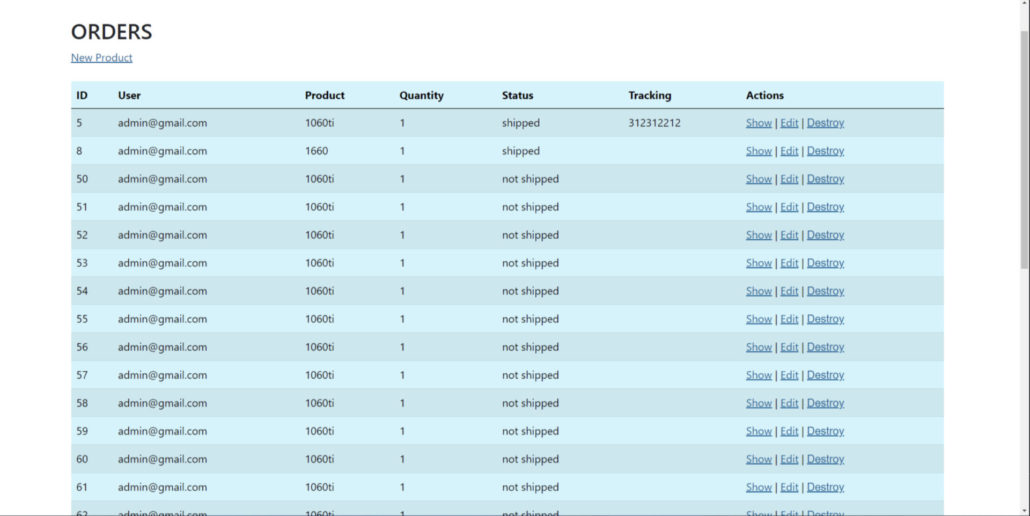The width and height of the screenshot is (1030, 516).
Task: Edit order 51
Action: (x=789, y=207)
